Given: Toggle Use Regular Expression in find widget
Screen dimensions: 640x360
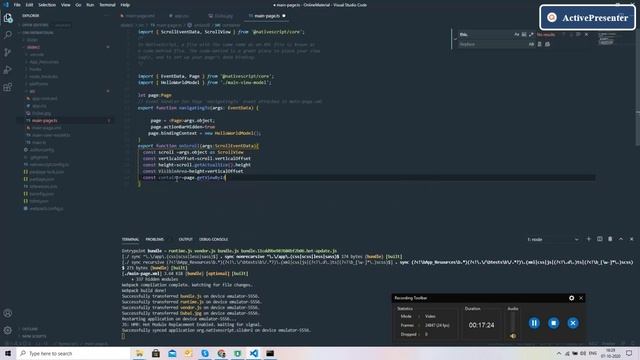Looking at the screenshot, I should (x=531, y=35).
